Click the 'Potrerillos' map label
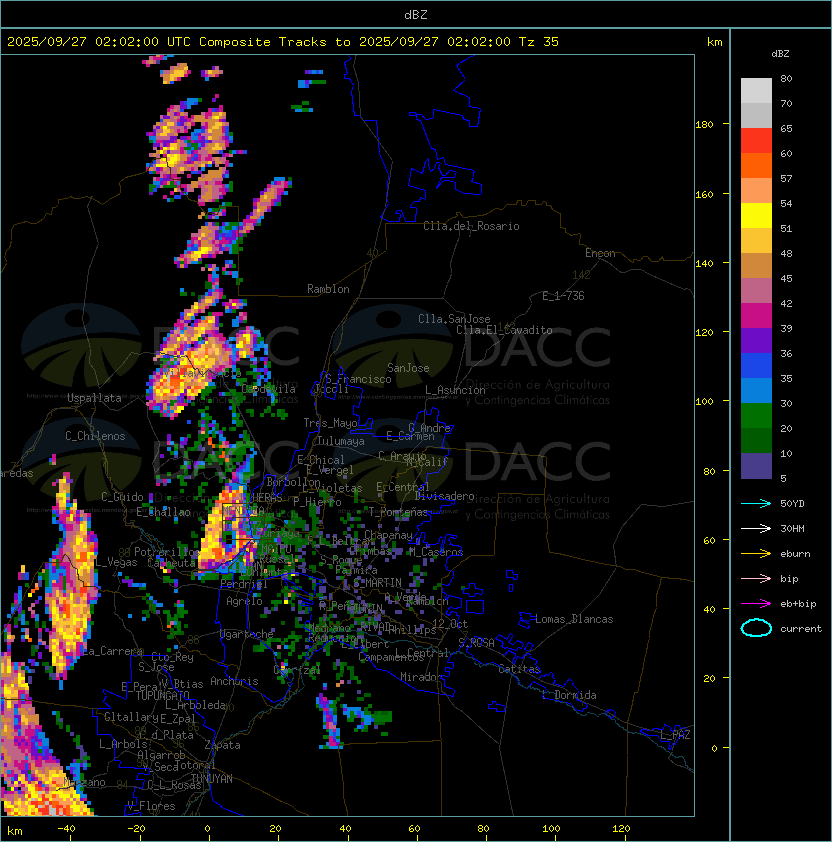The width and height of the screenshot is (832, 842). tap(167, 552)
